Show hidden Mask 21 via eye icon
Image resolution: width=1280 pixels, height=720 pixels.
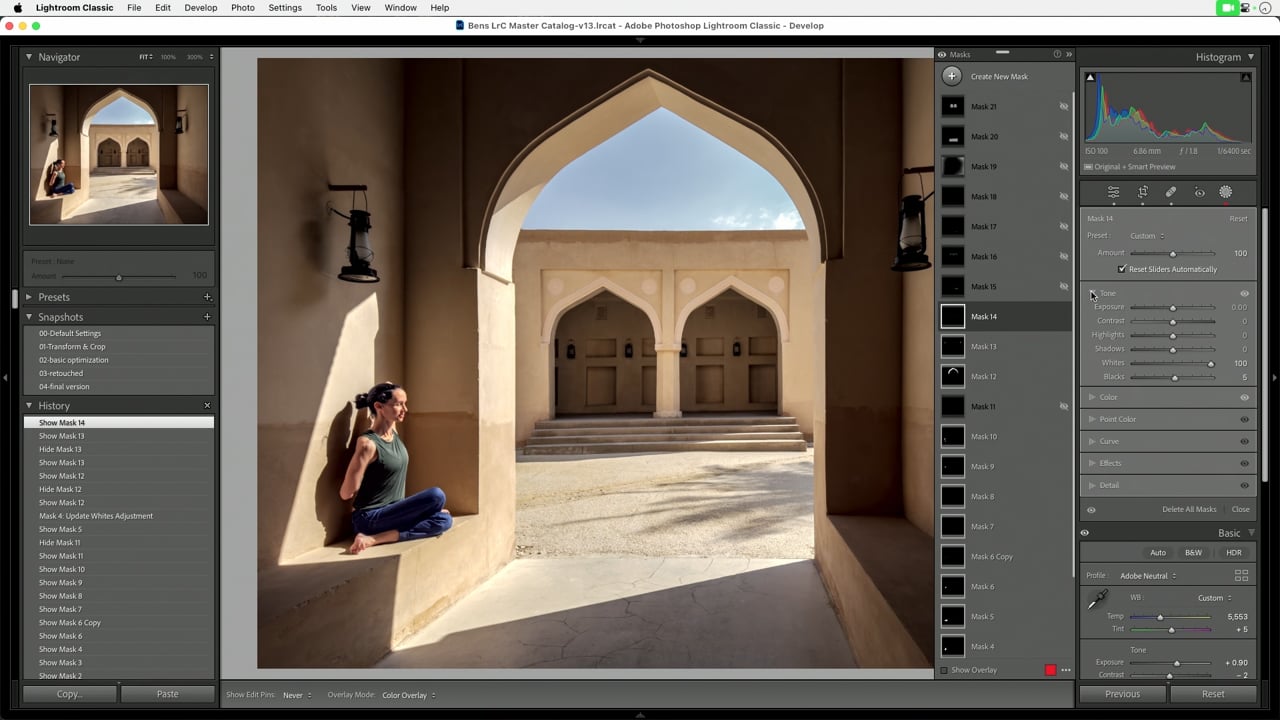[x=1064, y=106]
